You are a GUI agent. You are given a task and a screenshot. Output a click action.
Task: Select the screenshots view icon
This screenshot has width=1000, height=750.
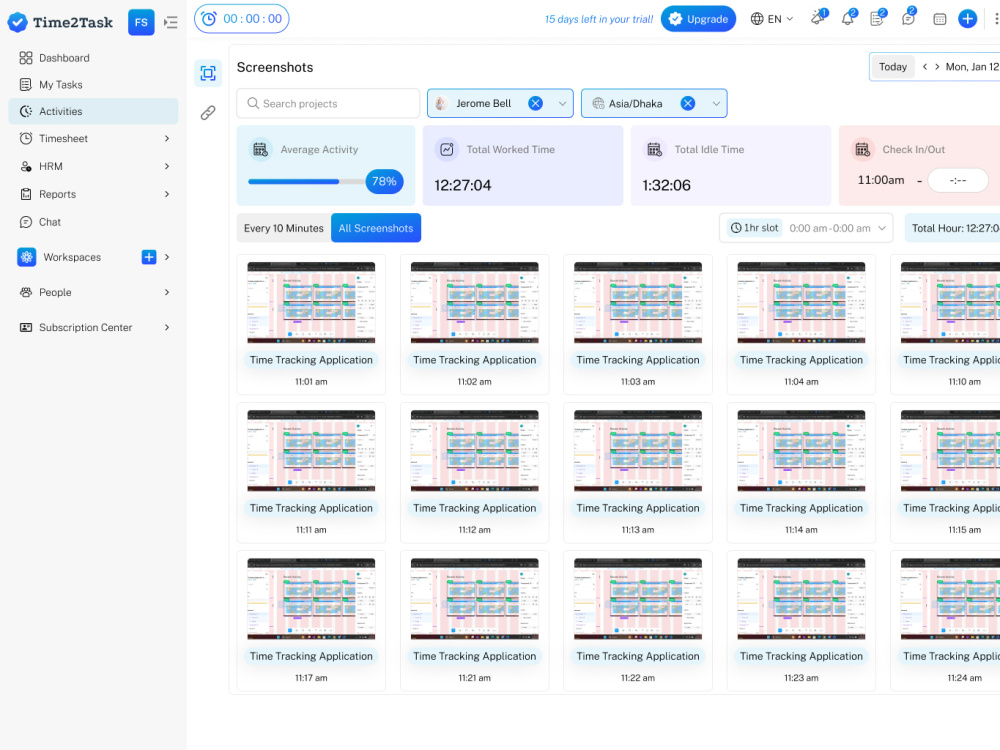[208, 73]
